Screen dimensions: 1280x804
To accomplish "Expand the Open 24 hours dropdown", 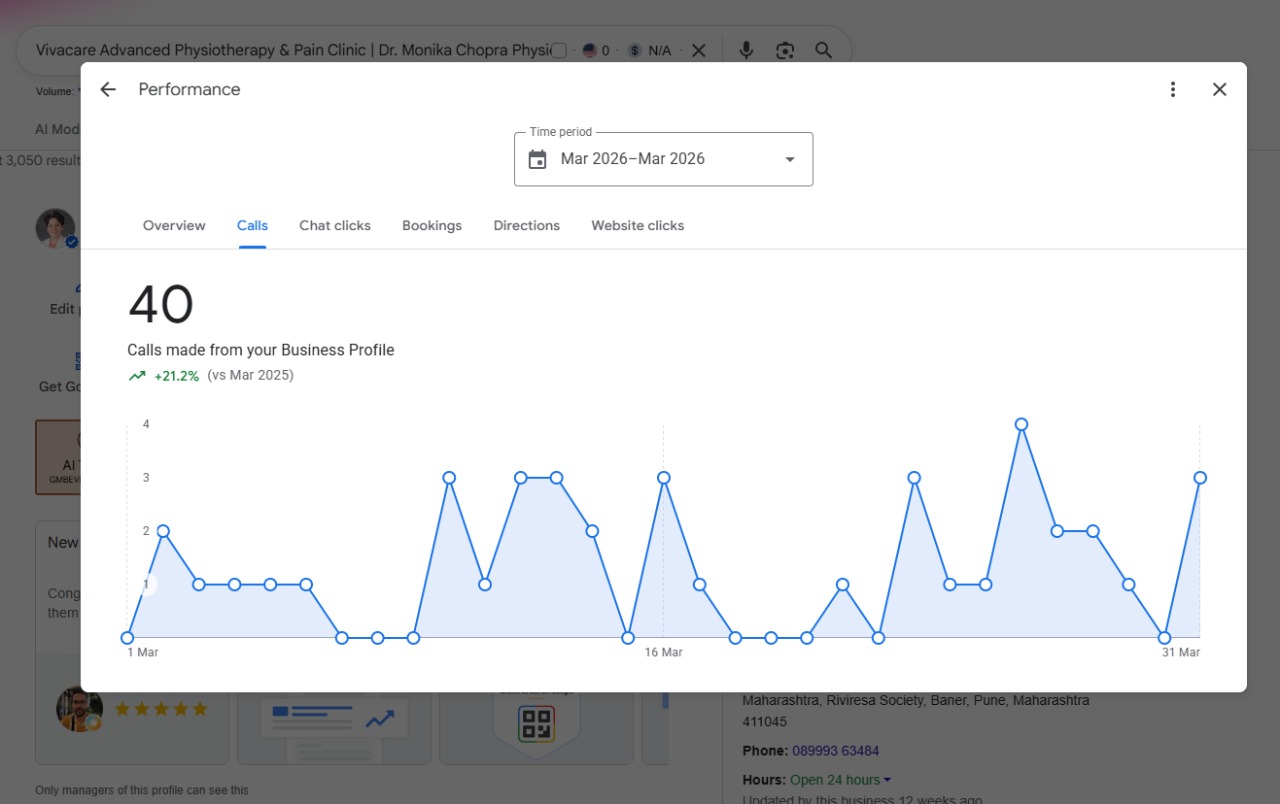I will (x=840, y=780).
